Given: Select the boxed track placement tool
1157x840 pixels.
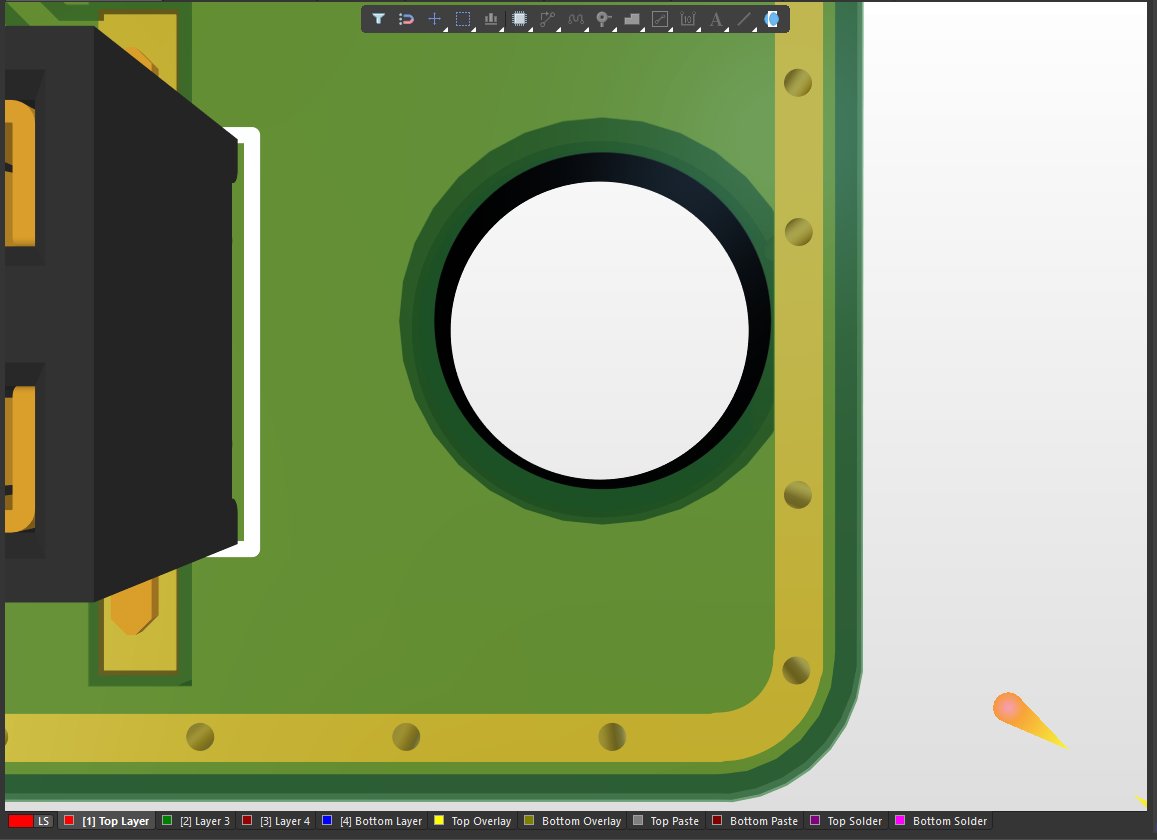Looking at the screenshot, I should 660,19.
